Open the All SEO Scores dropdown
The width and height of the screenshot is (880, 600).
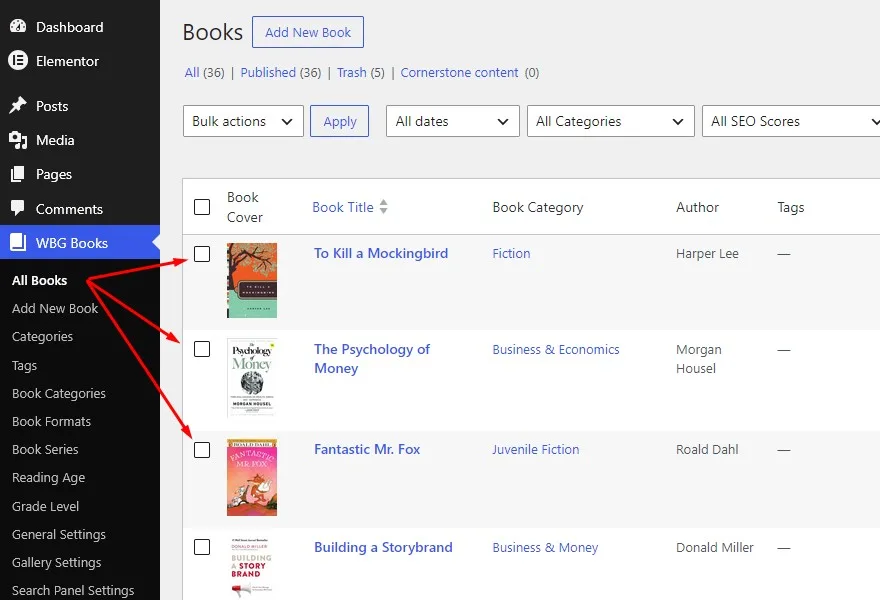791,121
